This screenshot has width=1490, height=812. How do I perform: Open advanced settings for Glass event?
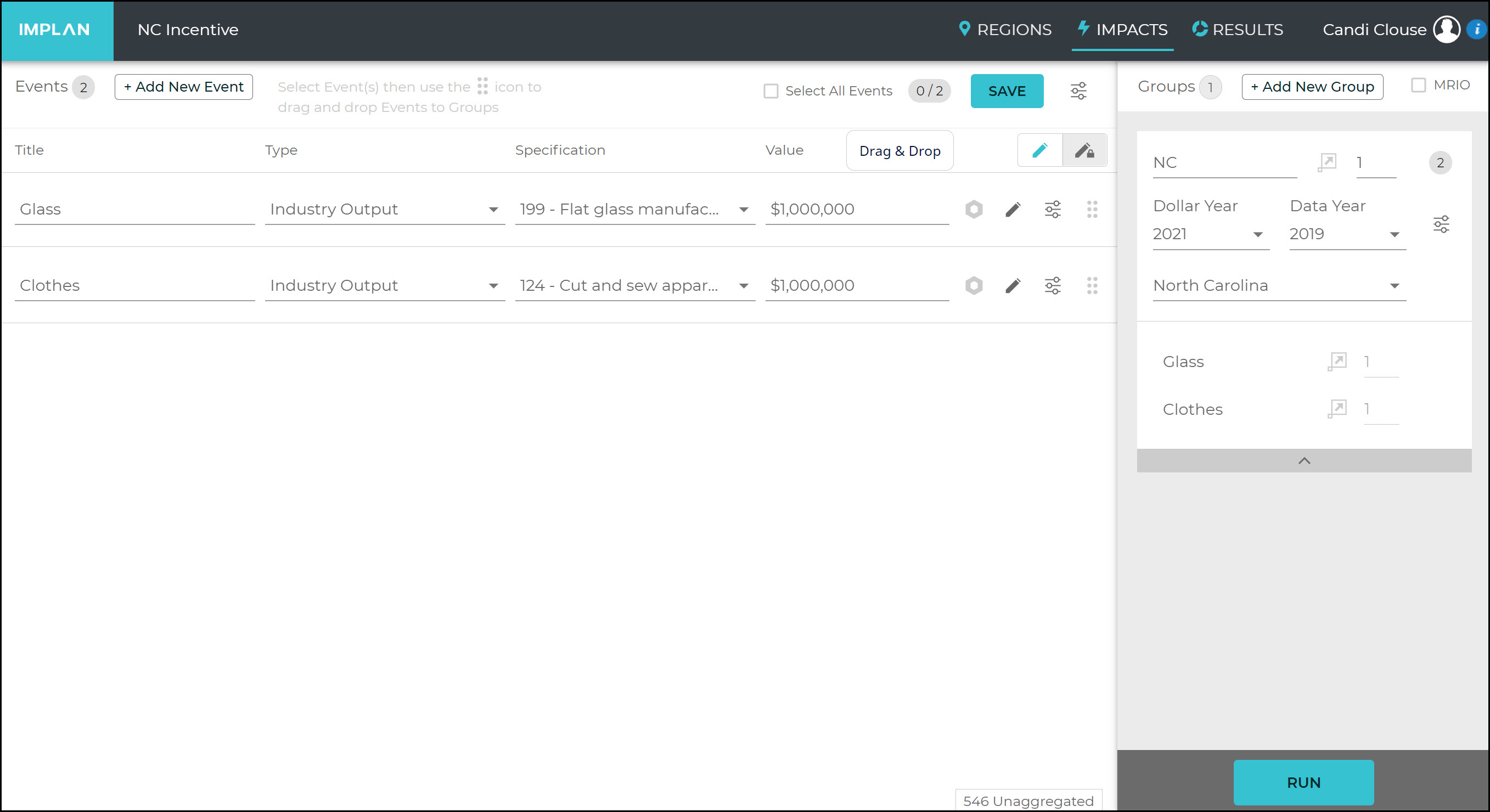(1053, 210)
